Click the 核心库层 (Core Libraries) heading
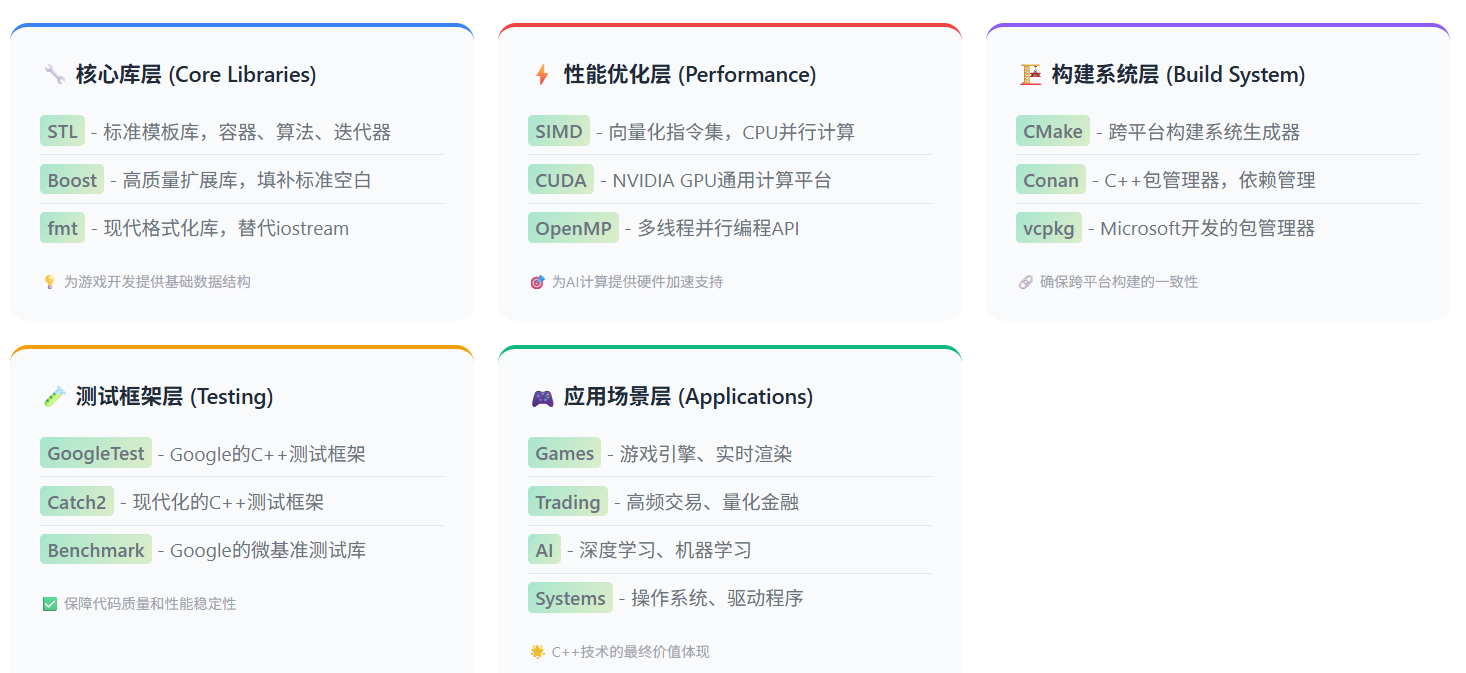This screenshot has width=1466, height=673. (x=196, y=75)
